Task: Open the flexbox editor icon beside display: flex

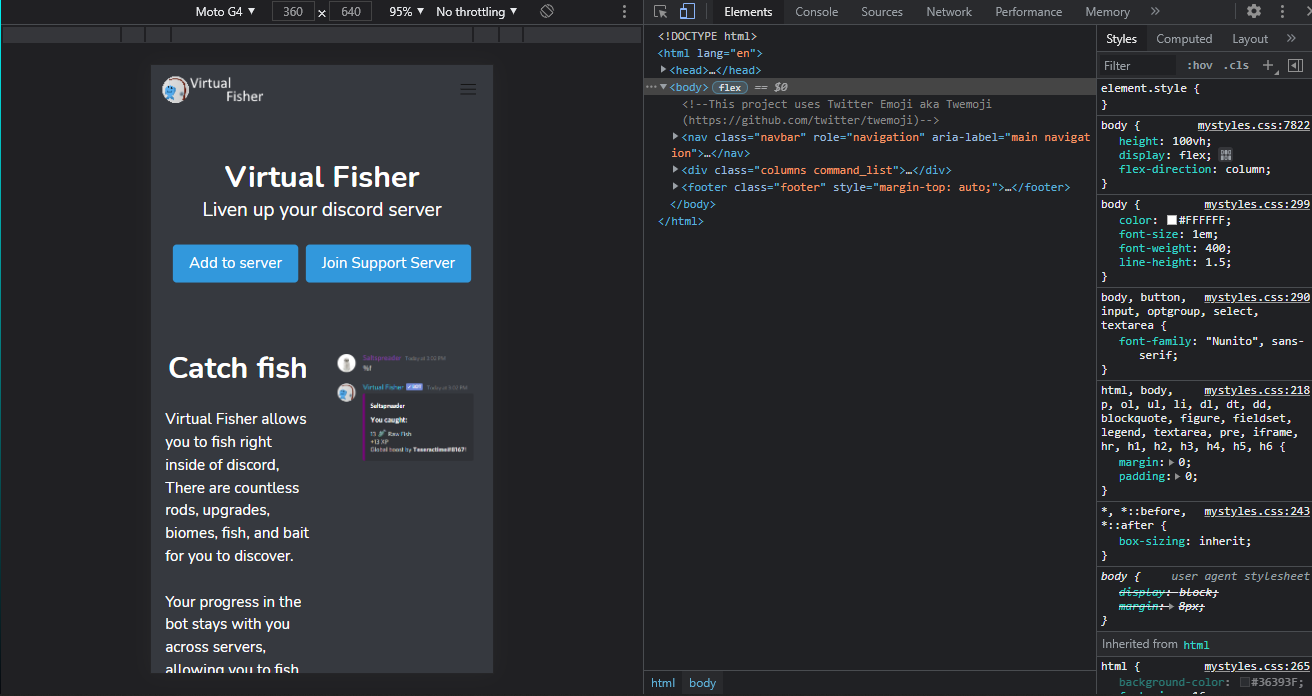Action: click(1227, 155)
